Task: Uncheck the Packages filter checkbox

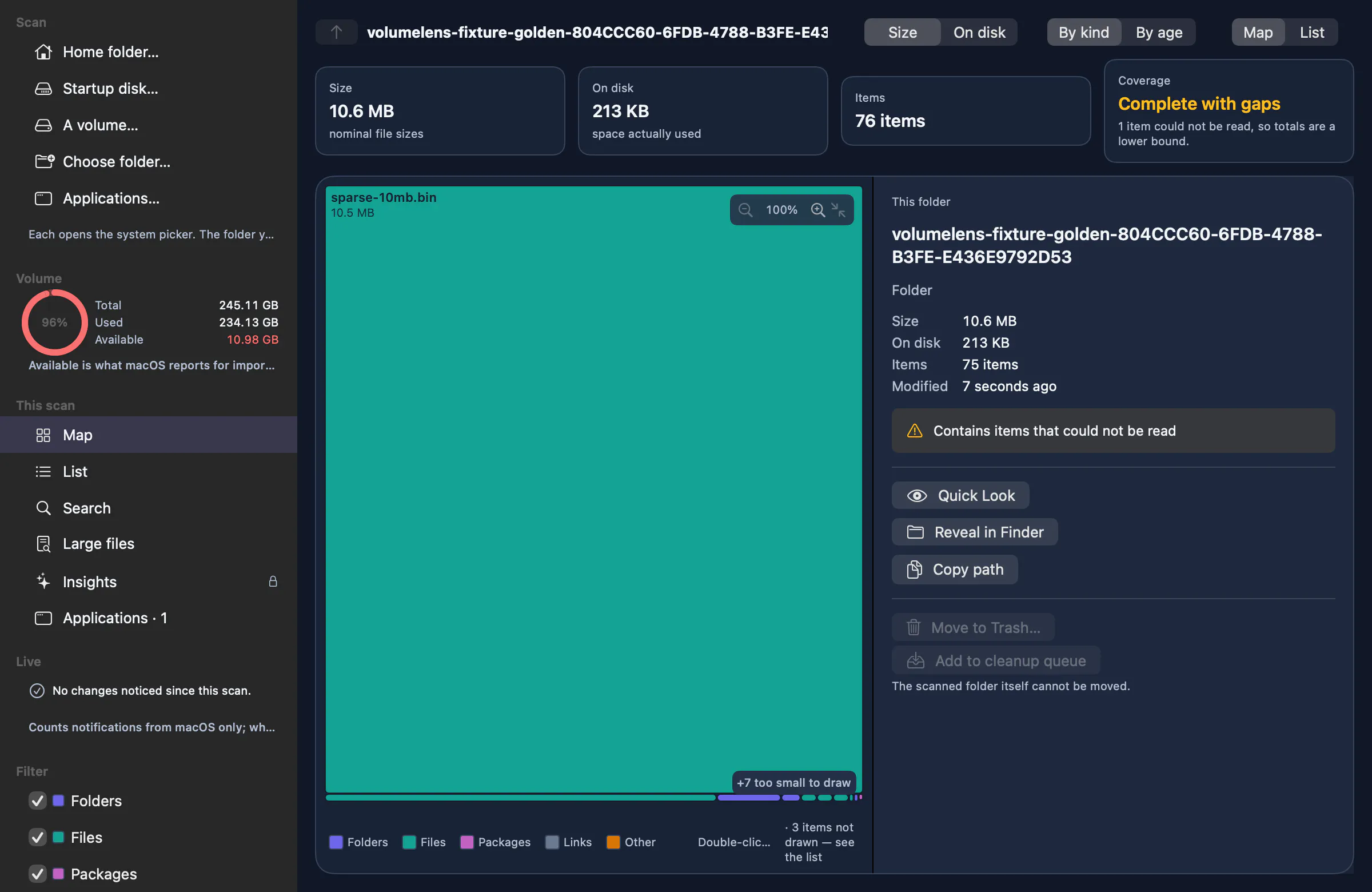Action: [x=38, y=874]
